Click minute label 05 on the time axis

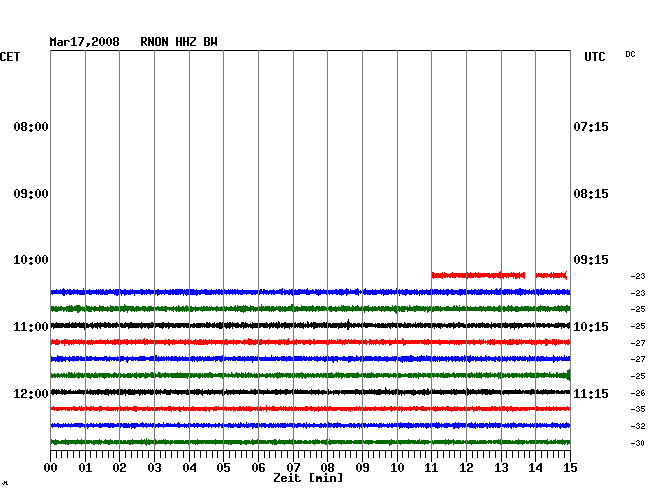point(223,468)
